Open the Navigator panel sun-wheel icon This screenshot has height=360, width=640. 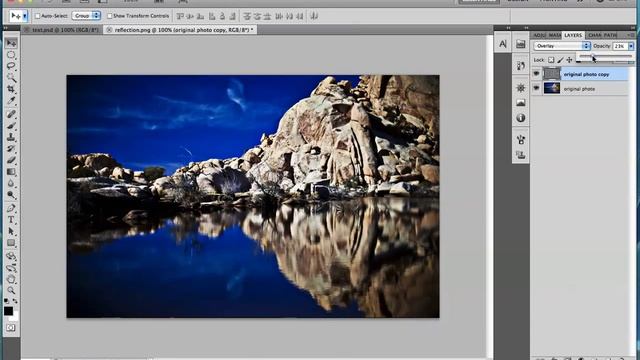[x=520, y=88]
